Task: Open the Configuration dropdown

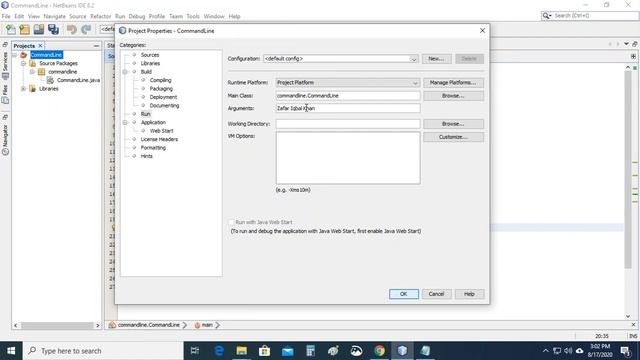Action: pos(413,59)
